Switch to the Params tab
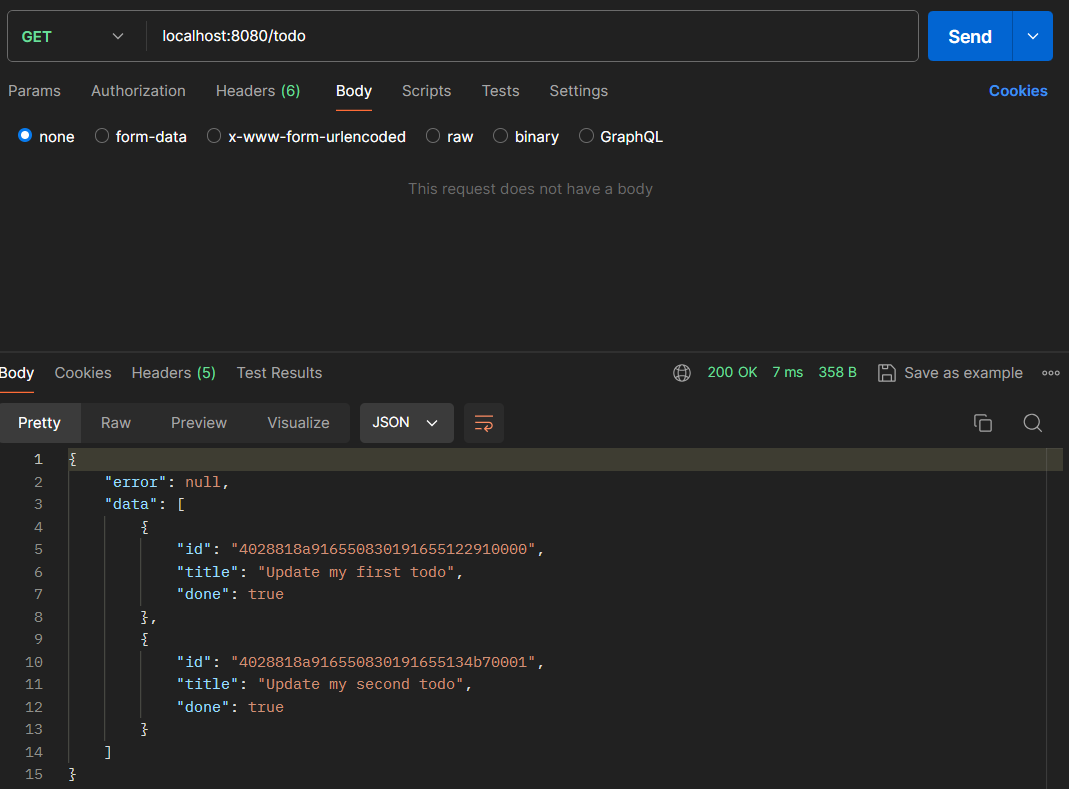 (34, 91)
